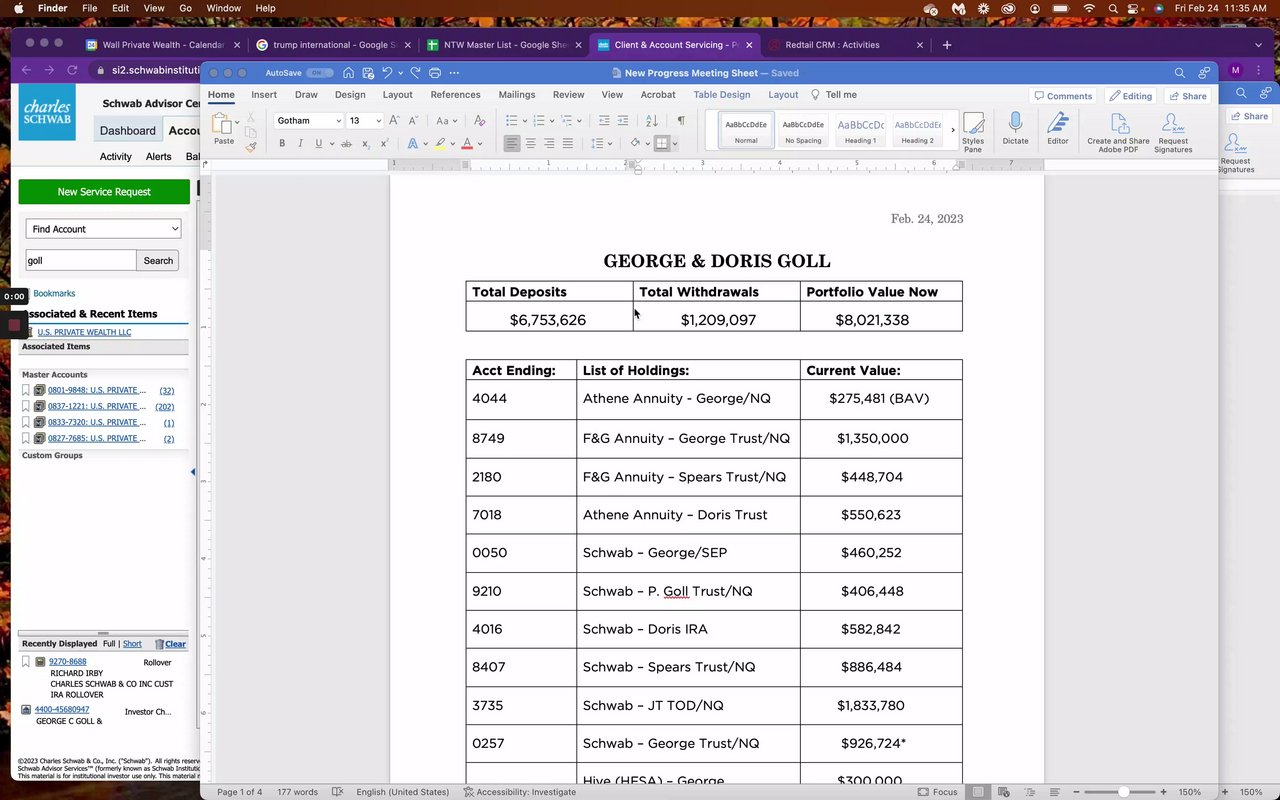Toggle bookmark for account 0837-1221
Screen dimensions: 1280x800
26,406
